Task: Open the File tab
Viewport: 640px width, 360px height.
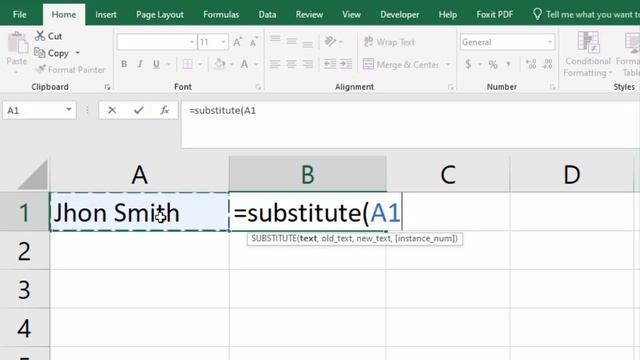Action: pos(20,15)
